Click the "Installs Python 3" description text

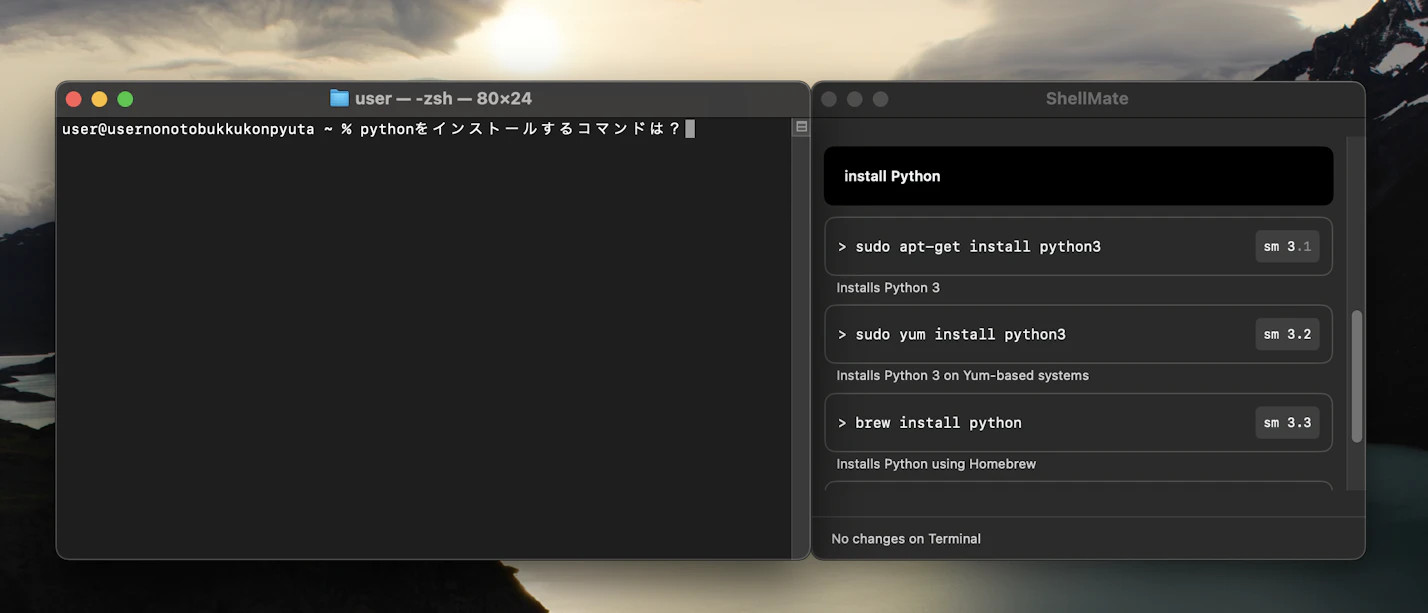[888, 287]
